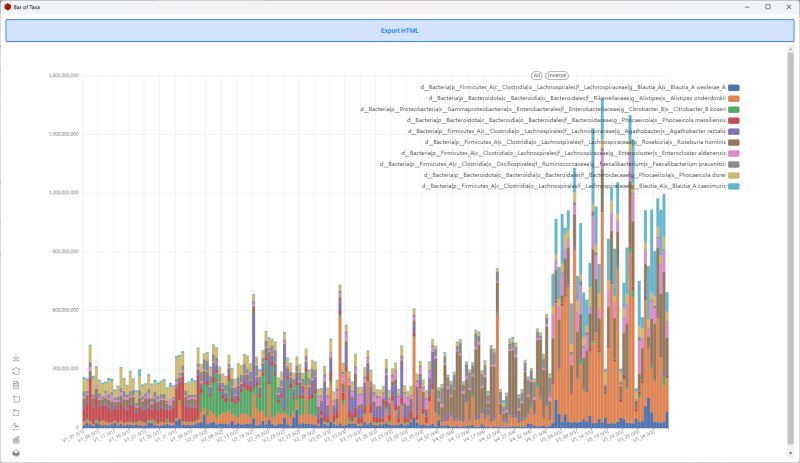800x463 pixels.
Task: Click the 1,800,000,000 axis label
Action: [x=64, y=76]
